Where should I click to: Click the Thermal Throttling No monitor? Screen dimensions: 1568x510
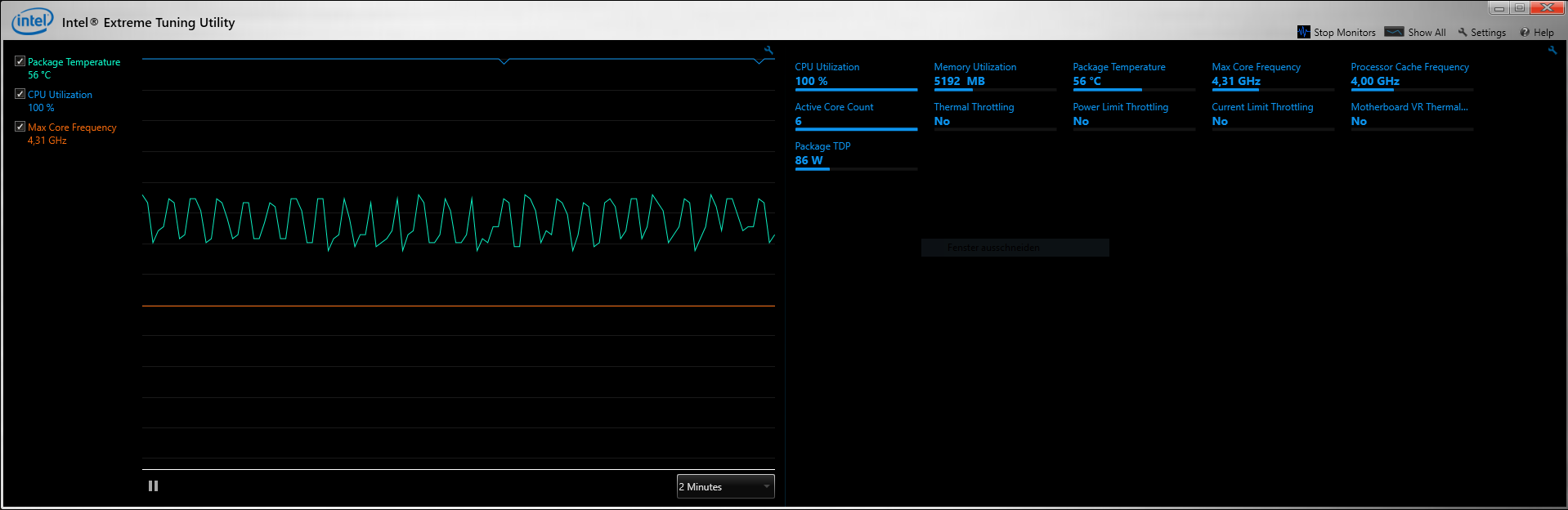coord(995,115)
